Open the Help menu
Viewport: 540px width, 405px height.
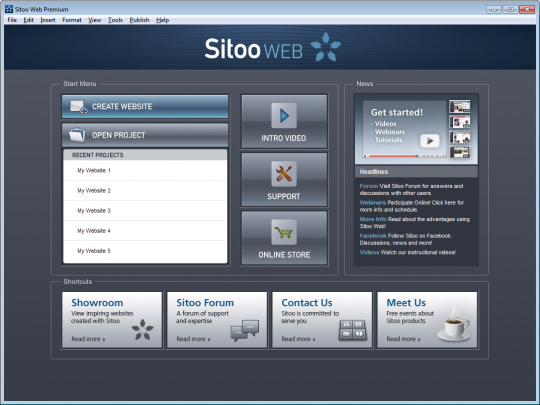(163, 20)
